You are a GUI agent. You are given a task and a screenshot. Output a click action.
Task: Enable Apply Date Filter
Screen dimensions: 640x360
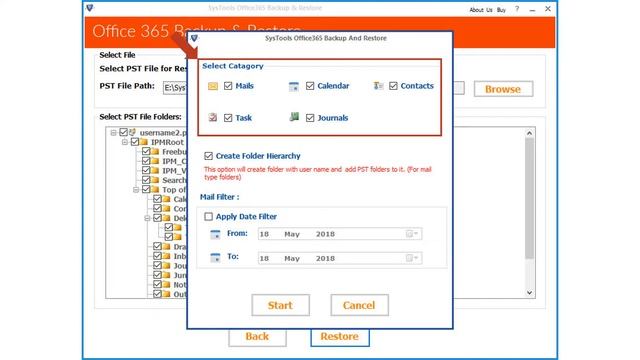click(x=209, y=216)
